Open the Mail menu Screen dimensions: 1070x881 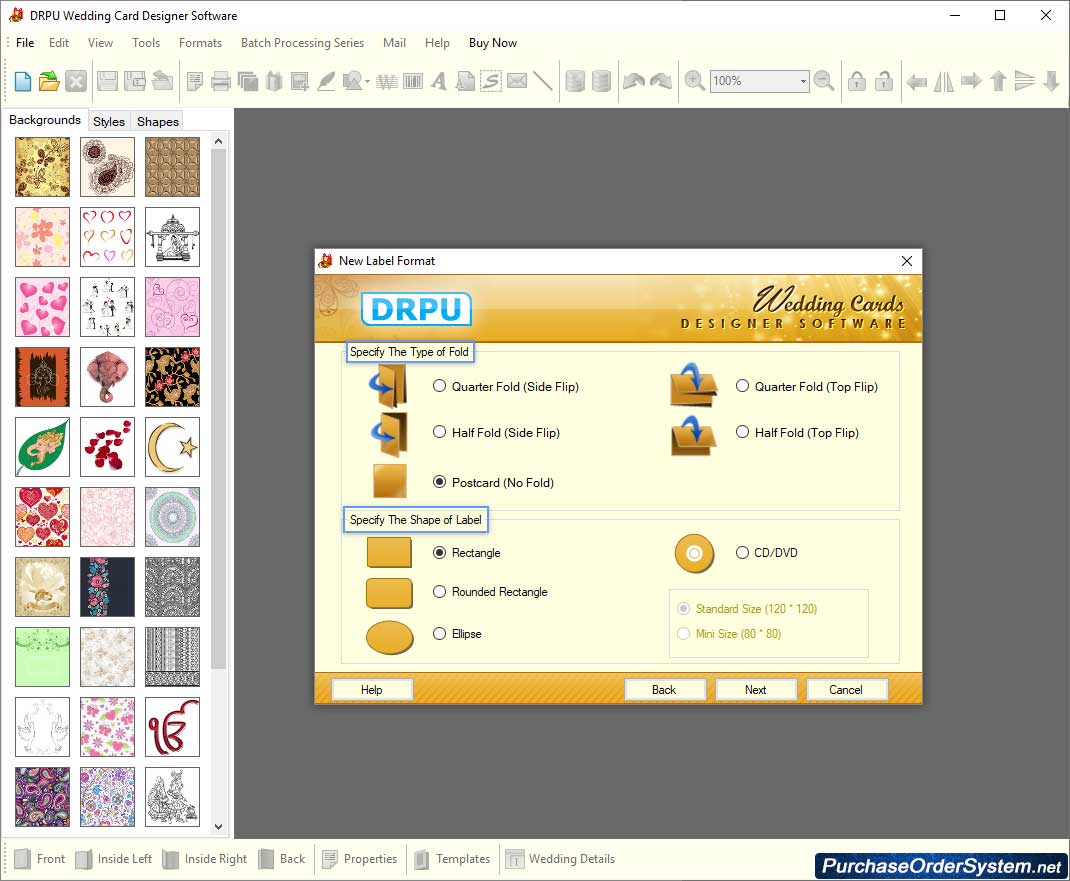click(x=394, y=43)
